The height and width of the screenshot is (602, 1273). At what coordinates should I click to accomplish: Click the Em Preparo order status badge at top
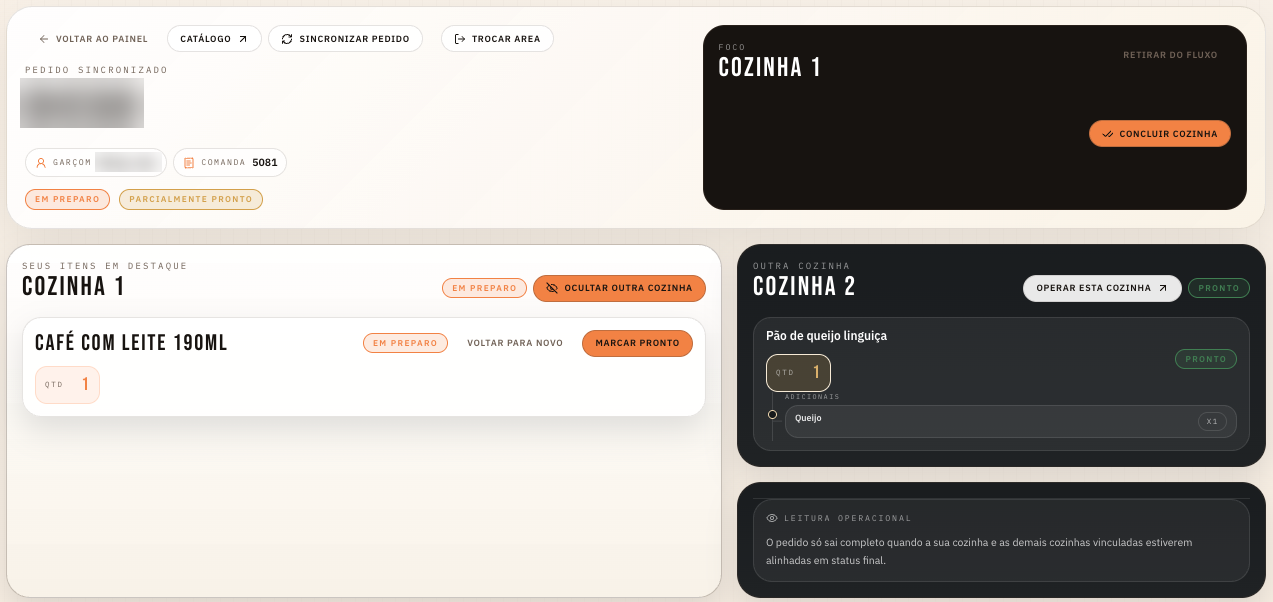tap(67, 199)
